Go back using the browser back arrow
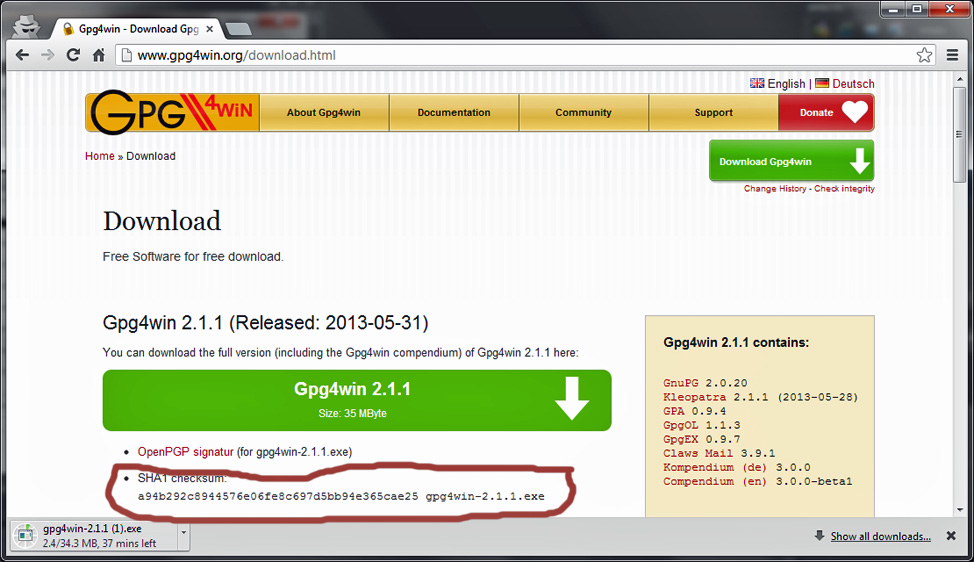 tap(22, 55)
